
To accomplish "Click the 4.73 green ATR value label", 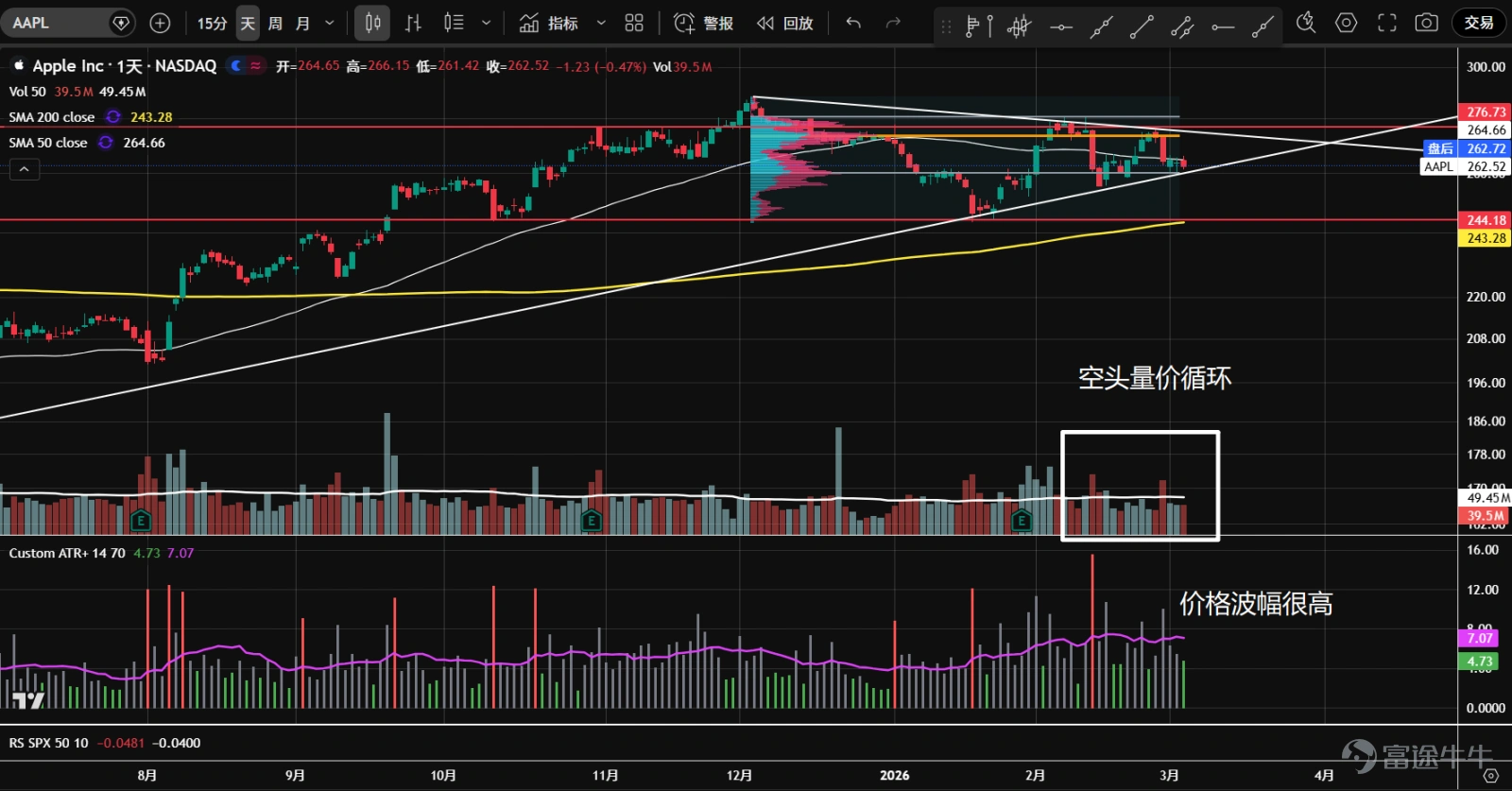I will click(x=1479, y=662).
